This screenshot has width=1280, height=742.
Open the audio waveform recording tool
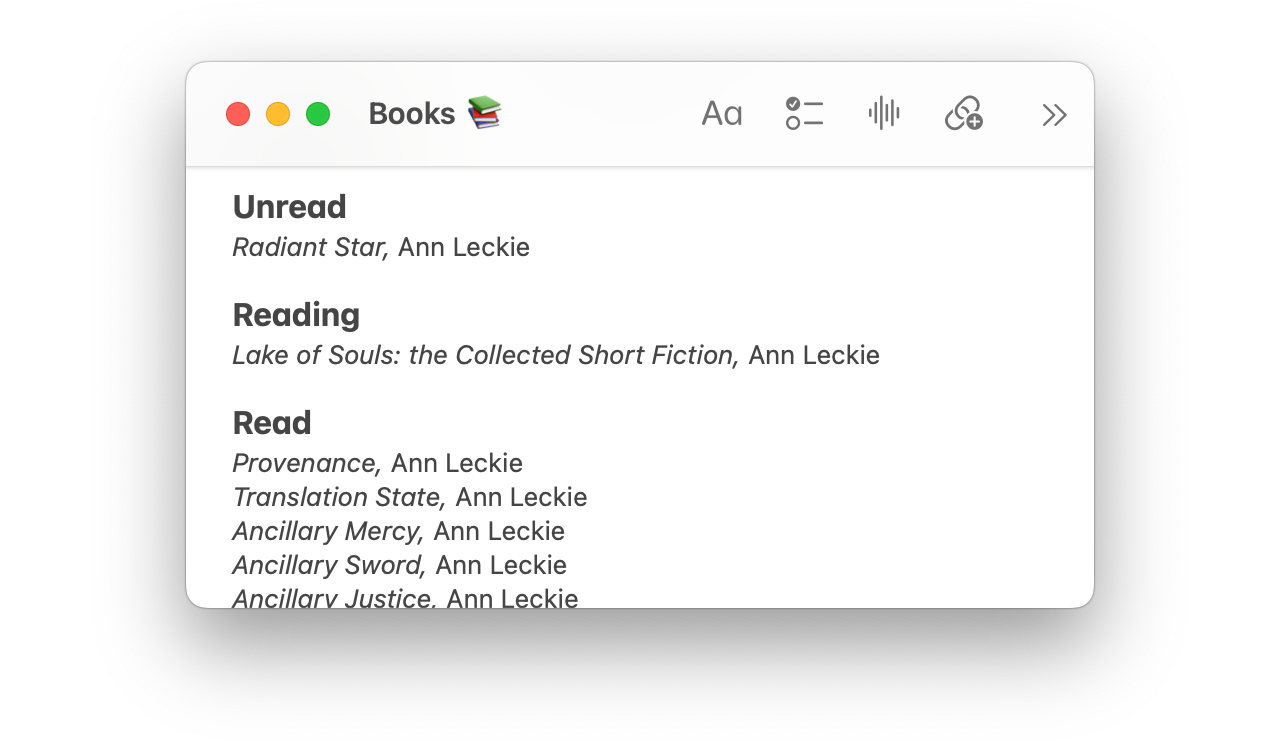click(x=883, y=113)
